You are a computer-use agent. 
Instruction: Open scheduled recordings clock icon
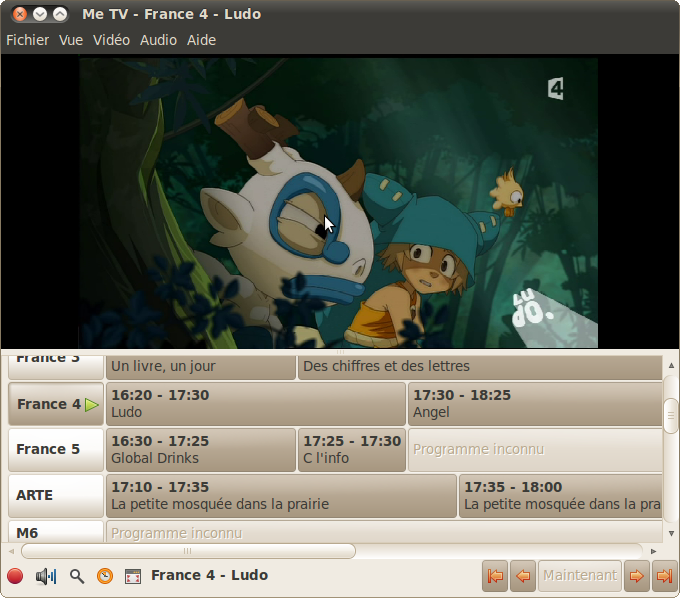[x=105, y=576]
